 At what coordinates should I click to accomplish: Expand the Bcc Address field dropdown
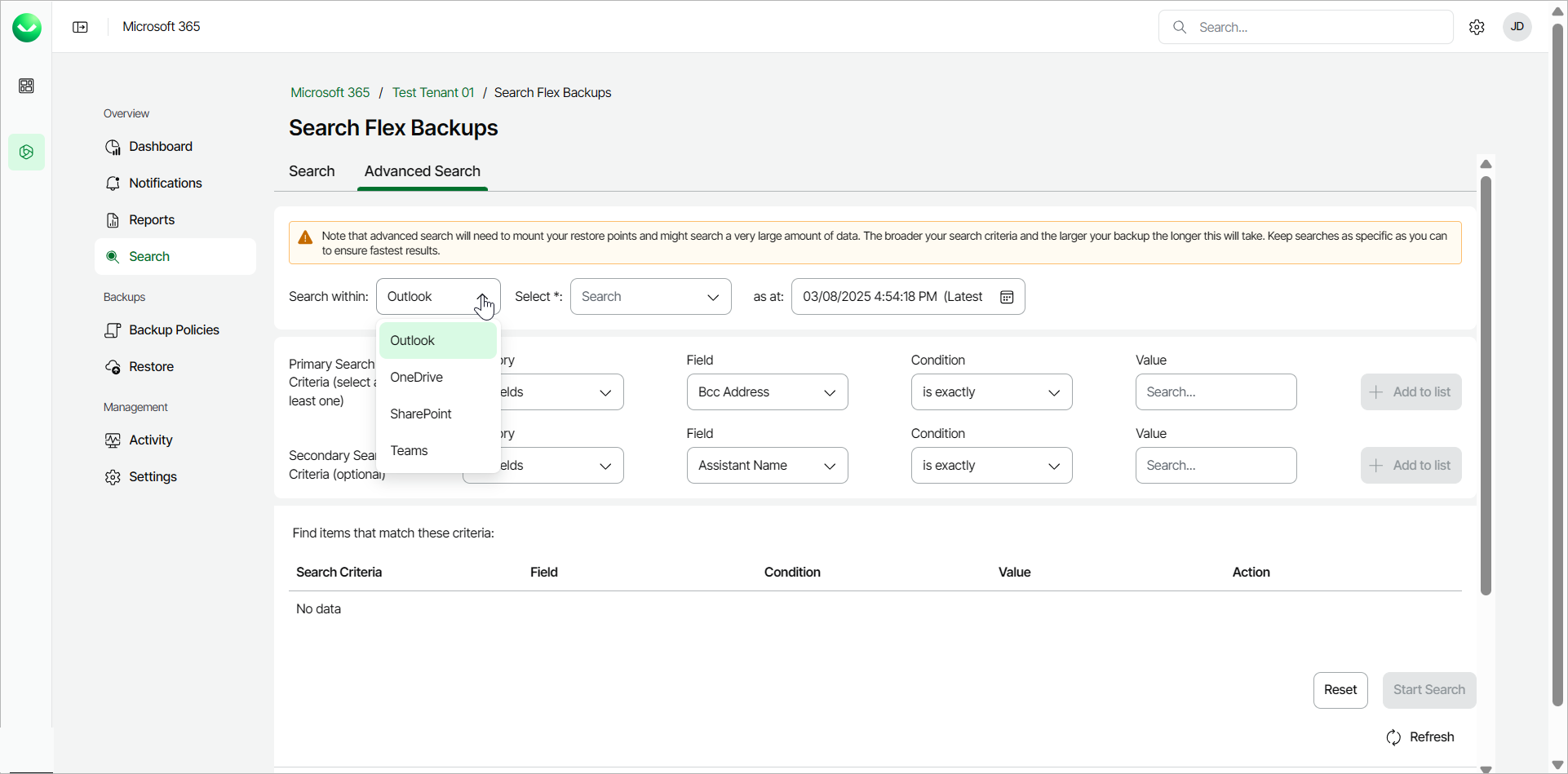(767, 392)
